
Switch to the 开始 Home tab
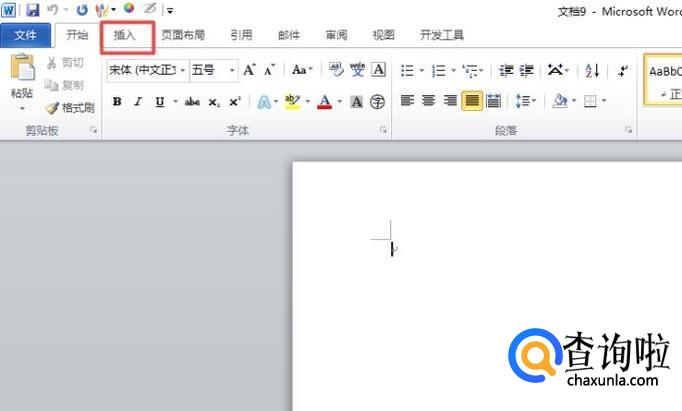[77, 35]
